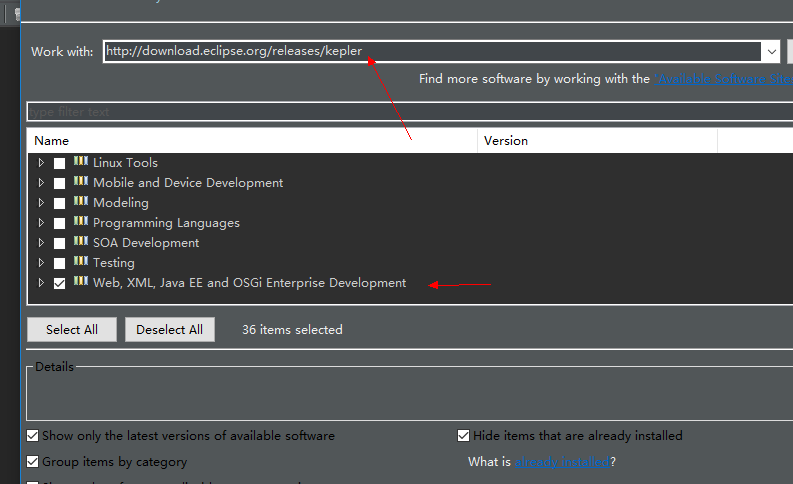Screen dimensions: 793x484
Task: Click the Programming Languages category icon
Action: pos(81,221)
